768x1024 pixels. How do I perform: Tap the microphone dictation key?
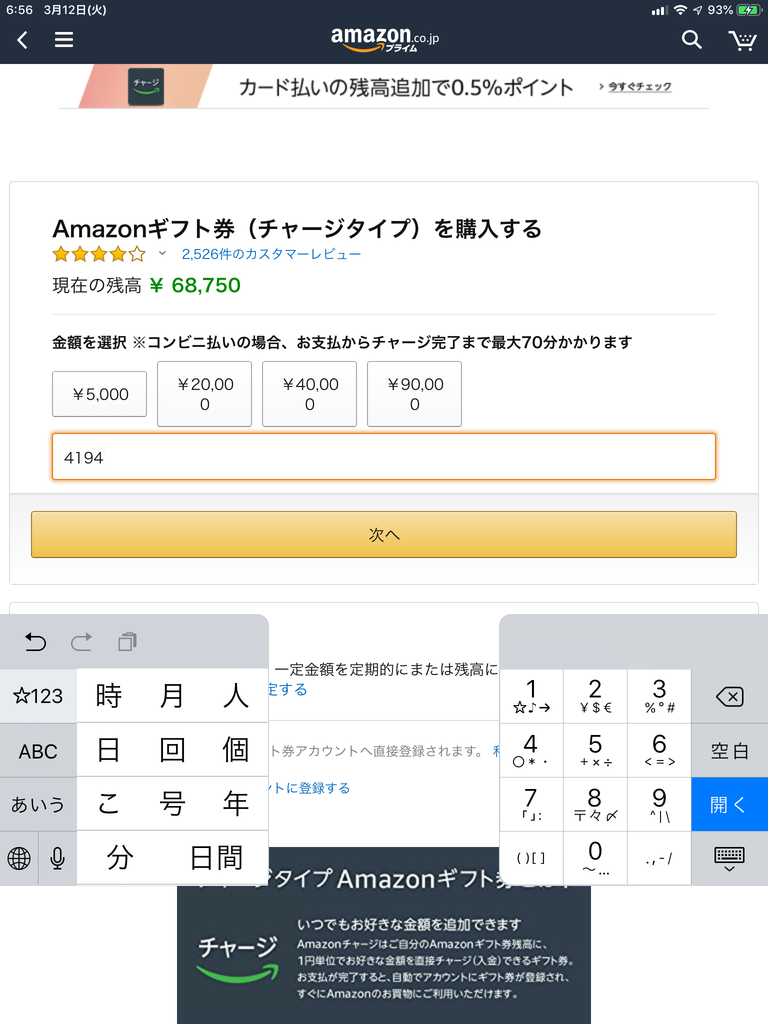(x=57, y=858)
